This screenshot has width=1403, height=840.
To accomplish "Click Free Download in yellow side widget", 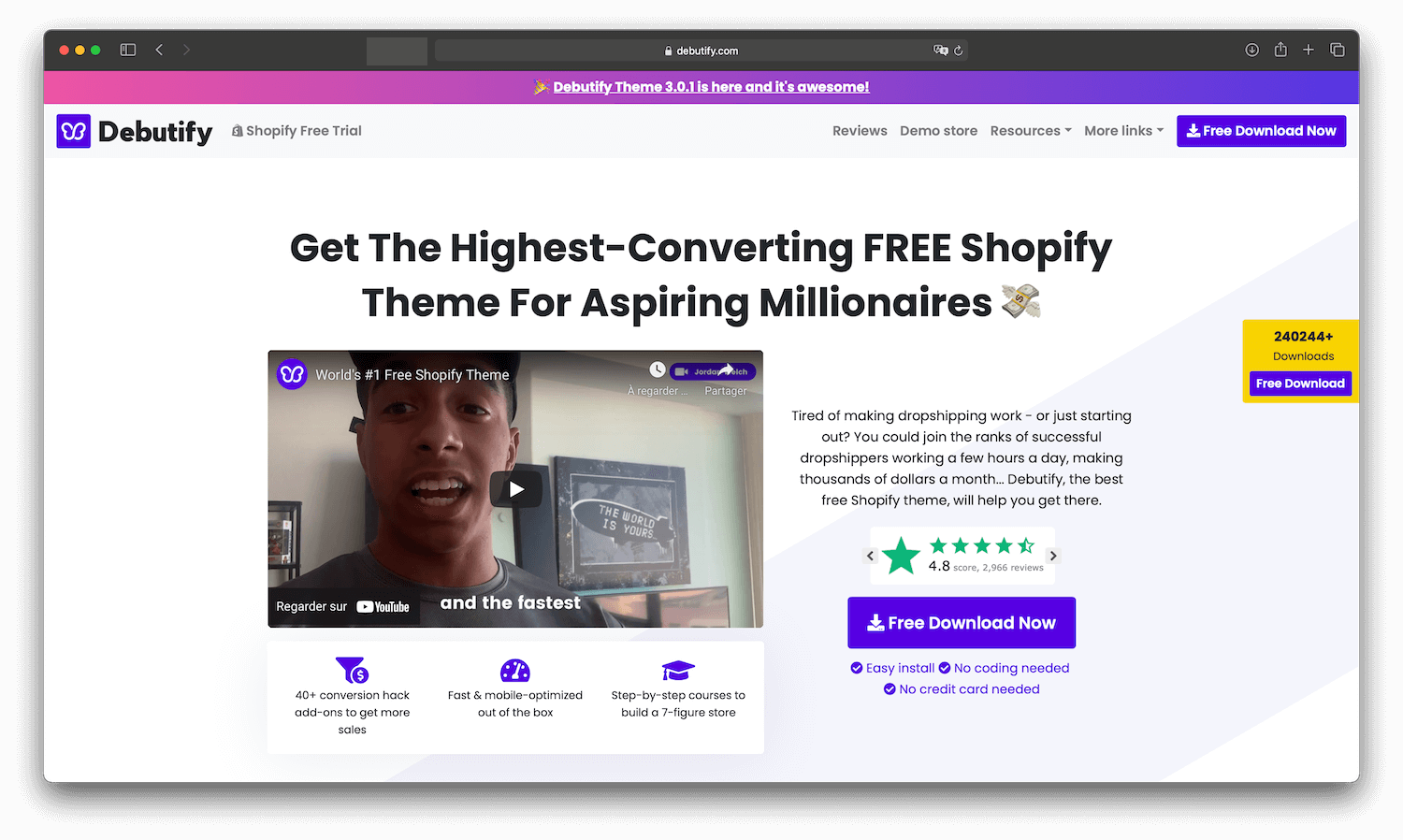I will pyautogui.click(x=1300, y=384).
